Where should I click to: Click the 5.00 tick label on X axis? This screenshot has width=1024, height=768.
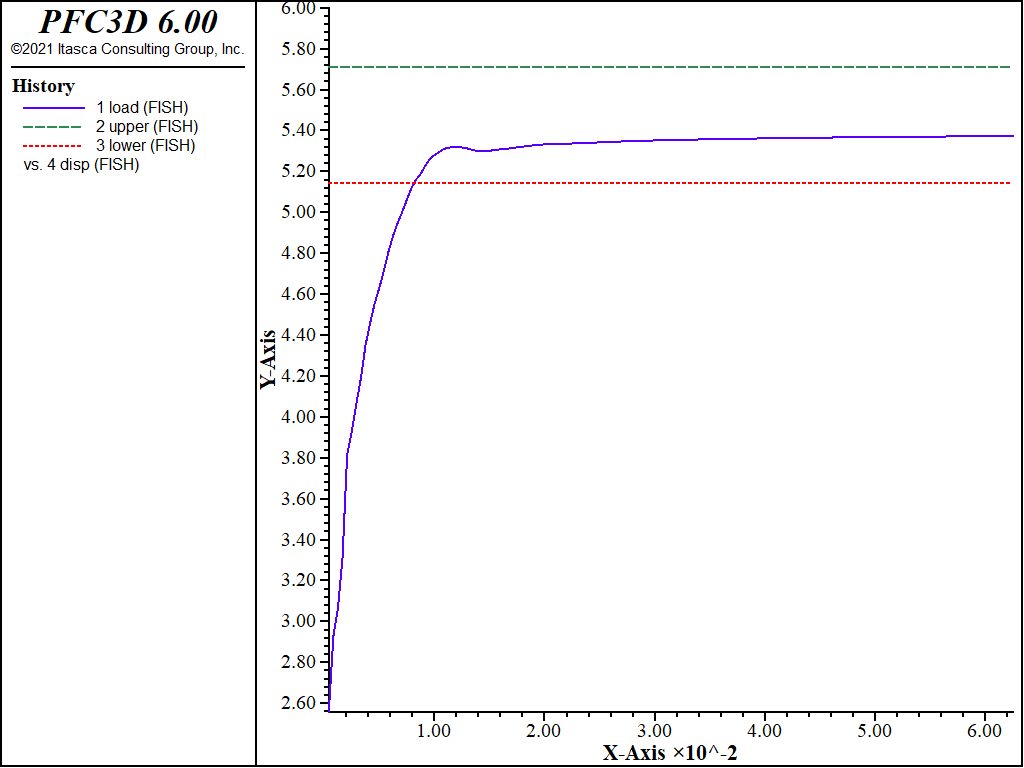click(875, 730)
